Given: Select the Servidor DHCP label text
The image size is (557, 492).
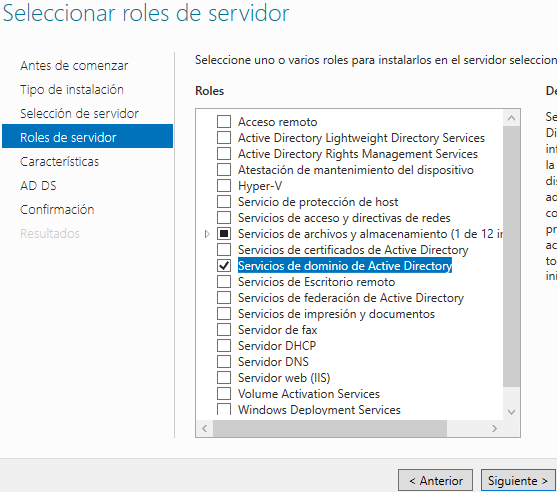Looking at the screenshot, I should coord(277,345).
